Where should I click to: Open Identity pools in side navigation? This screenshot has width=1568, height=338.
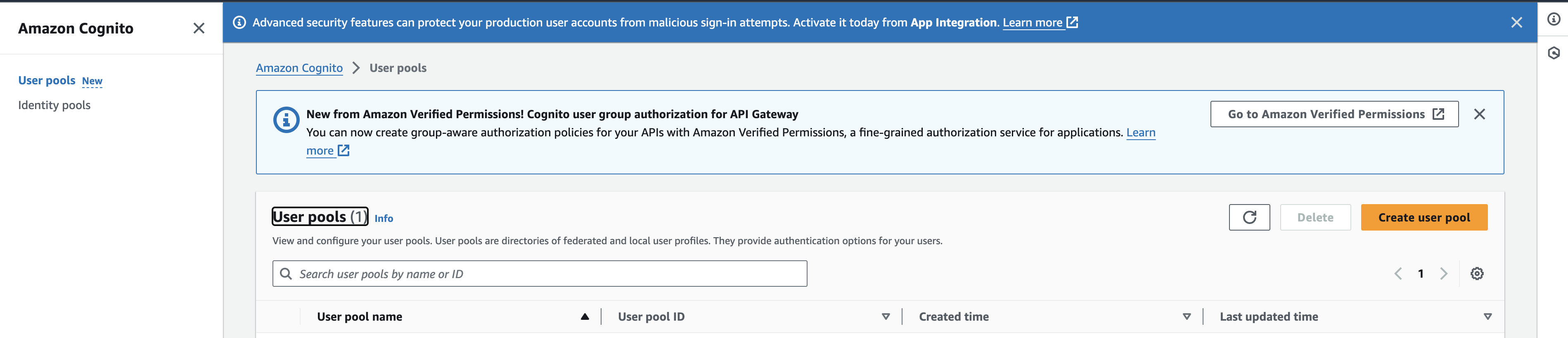tap(54, 105)
